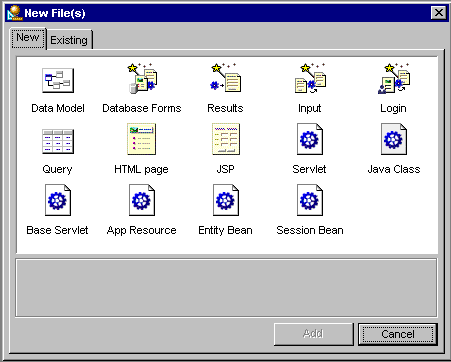The height and width of the screenshot is (362, 451).
Task: Pick the JSP file icon
Action: click(226, 139)
